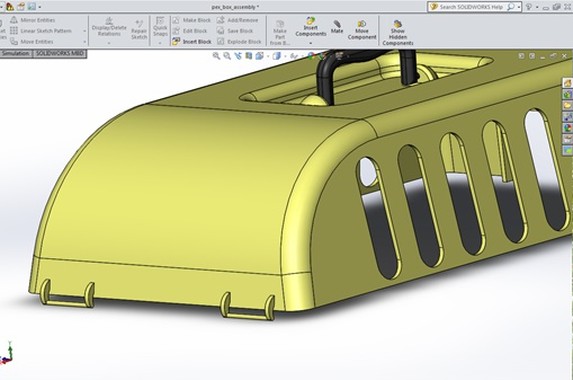Screen dimensions: 573x380
Task: Switch to the SOLIDWORKS MBD tab
Action: 60,54
